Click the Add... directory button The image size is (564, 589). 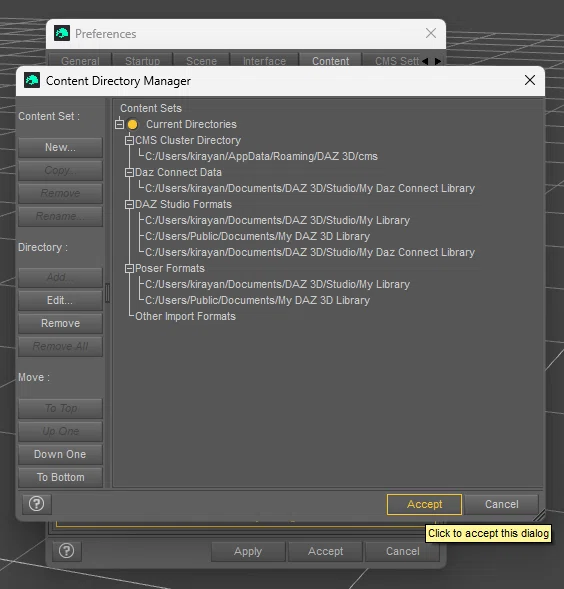click(60, 277)
